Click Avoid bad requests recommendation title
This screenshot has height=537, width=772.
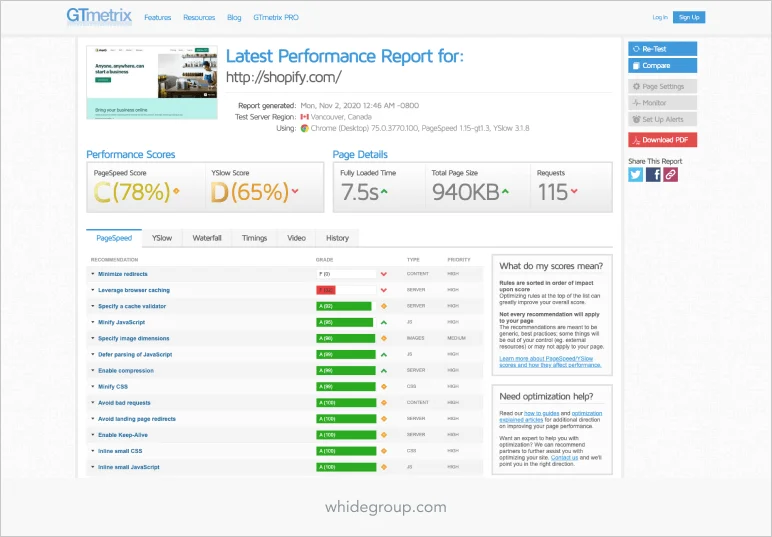(124, 403)
